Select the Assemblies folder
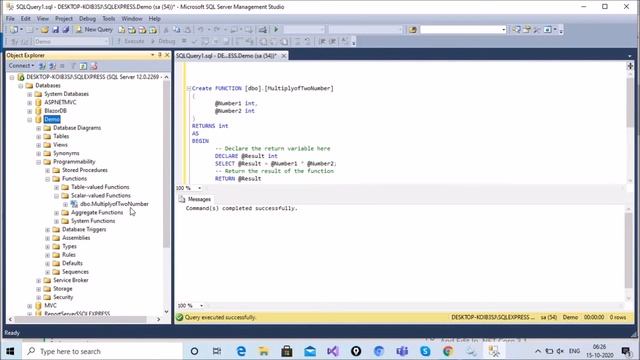 click(x=76, y=238)
